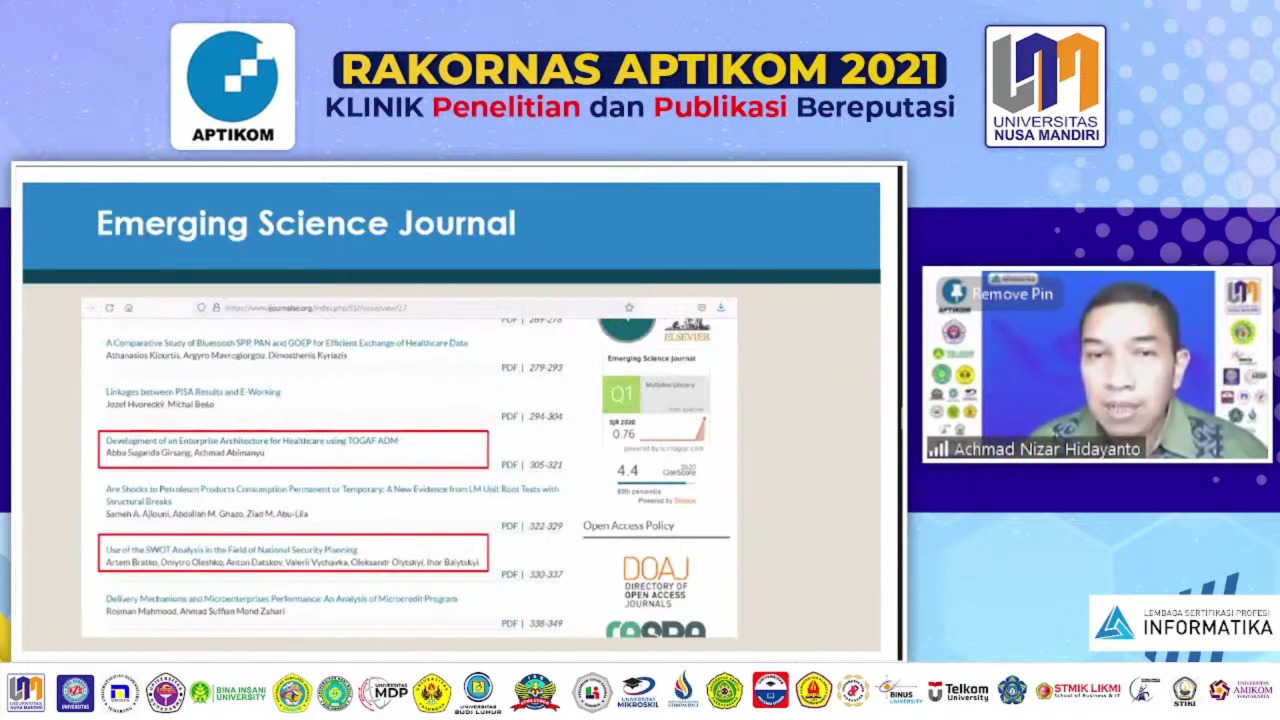Screen dimensions: 1280x720
Task: Click the pin icon beside Remove Pin
Action: pyautogui.click(x=955, y=292)
